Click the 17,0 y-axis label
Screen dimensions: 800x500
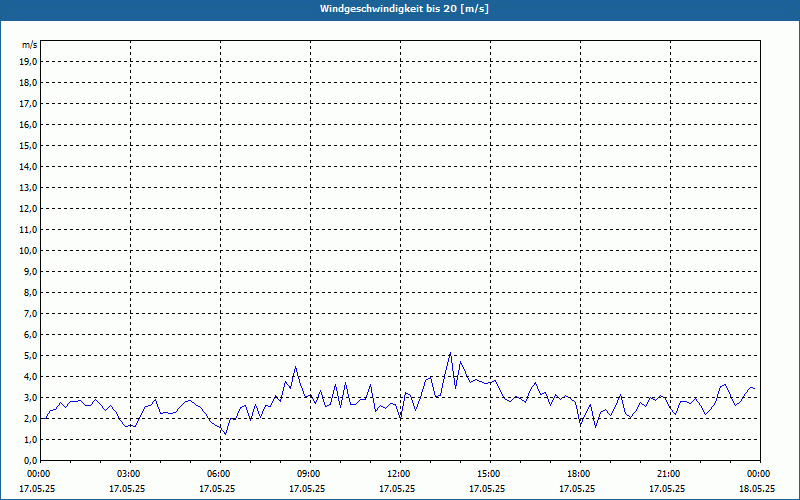pyautogui.click(x=28, y=104)
